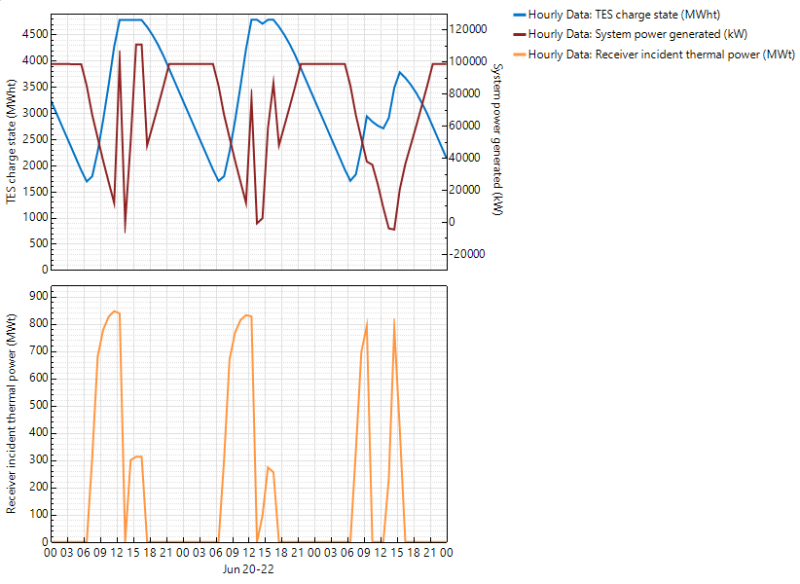This screenshot has height=584, width=800.
Task: Click the rightmost orange spike in lower chart
Action: tap(395, 320)
